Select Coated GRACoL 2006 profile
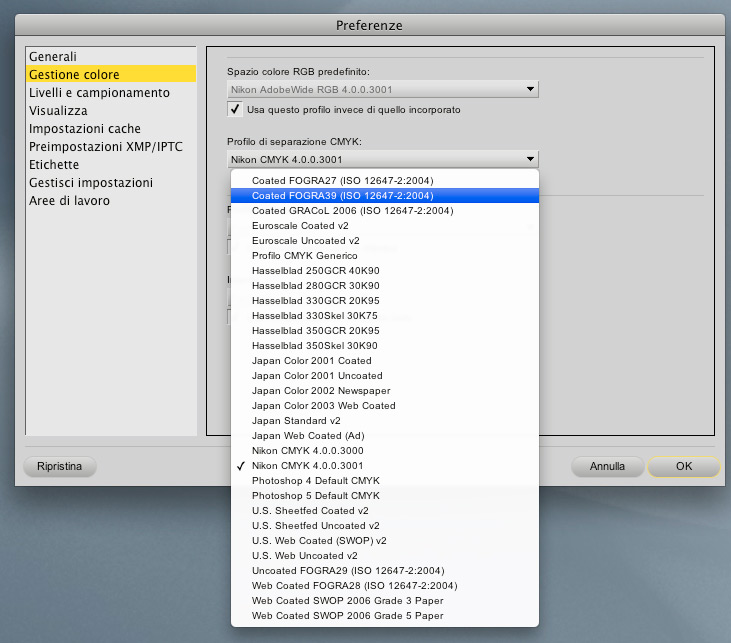Viewport: 731px width, 643px height. point(385,210)
